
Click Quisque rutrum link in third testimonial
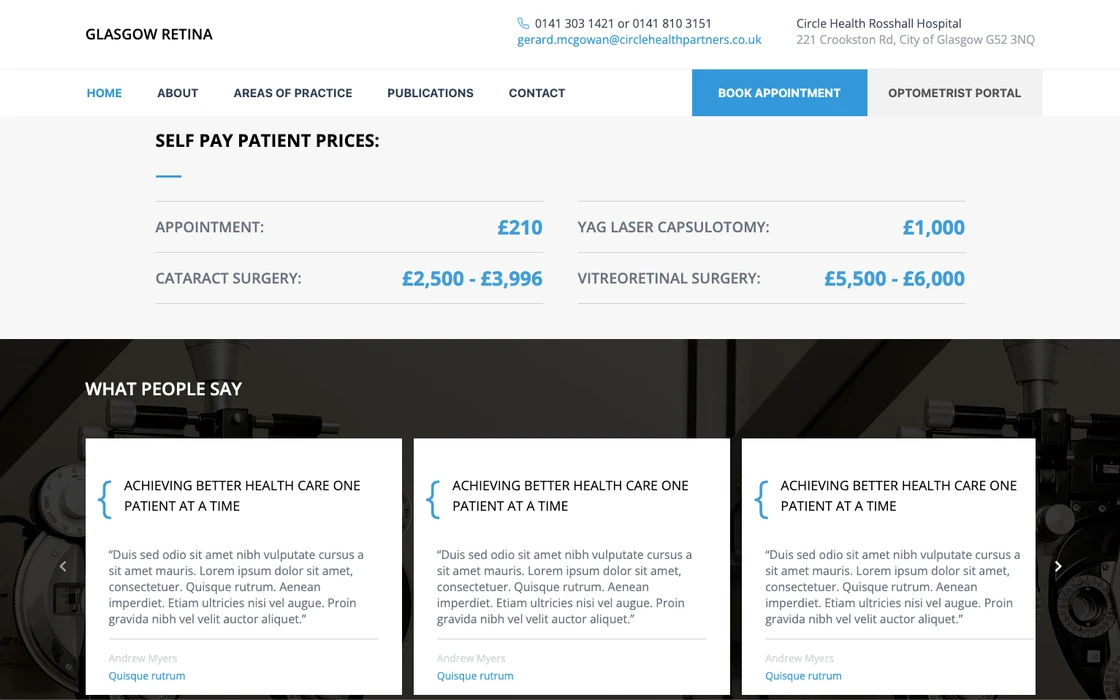[x=803, y=676]
